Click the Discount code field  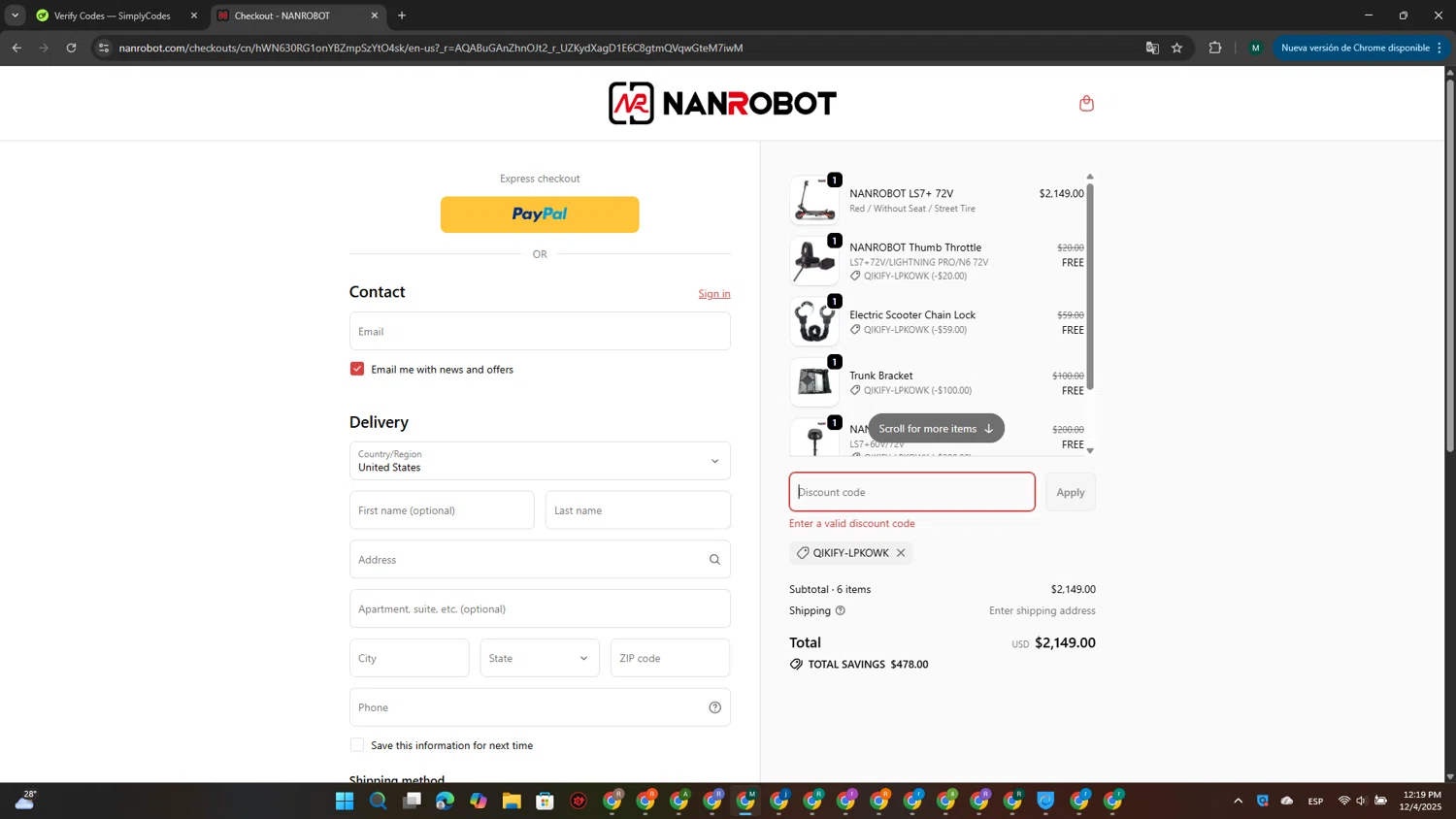coord(912,492)
